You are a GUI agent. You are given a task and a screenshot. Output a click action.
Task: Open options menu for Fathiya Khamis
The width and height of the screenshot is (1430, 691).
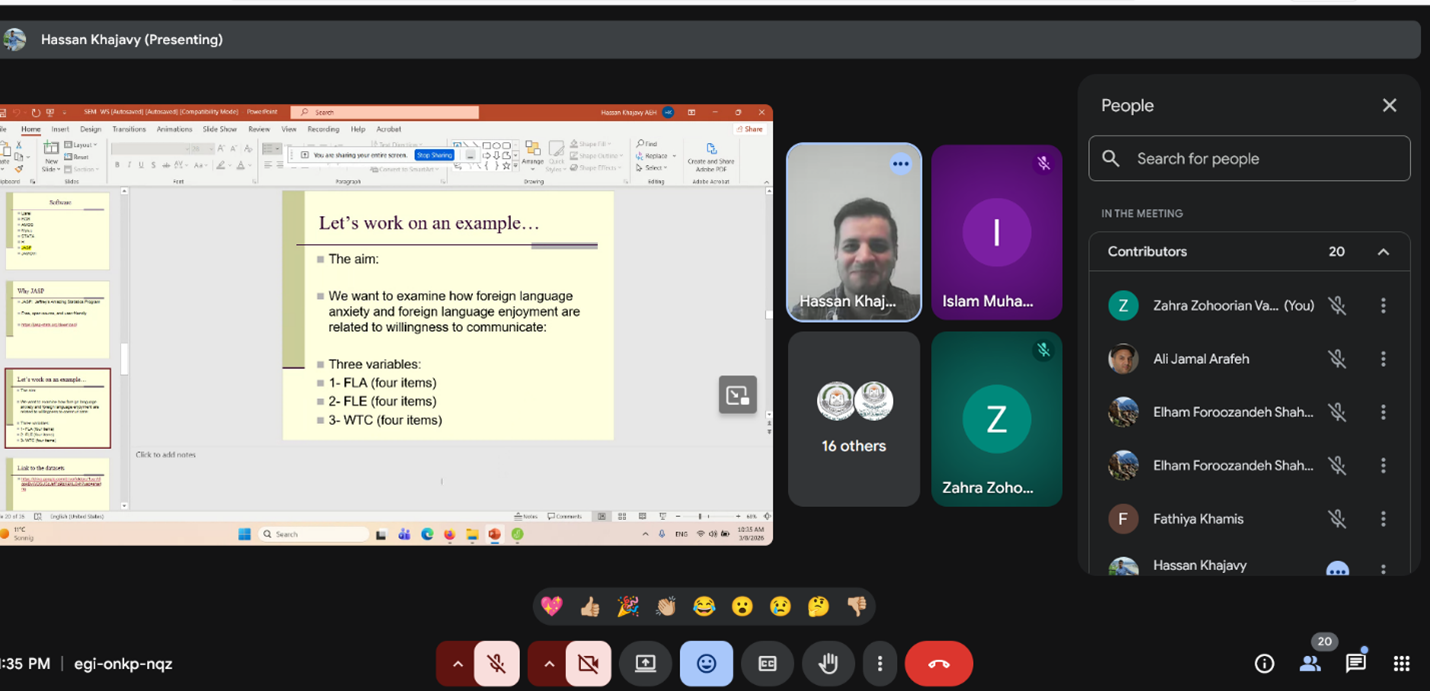tap(1383, 519)
